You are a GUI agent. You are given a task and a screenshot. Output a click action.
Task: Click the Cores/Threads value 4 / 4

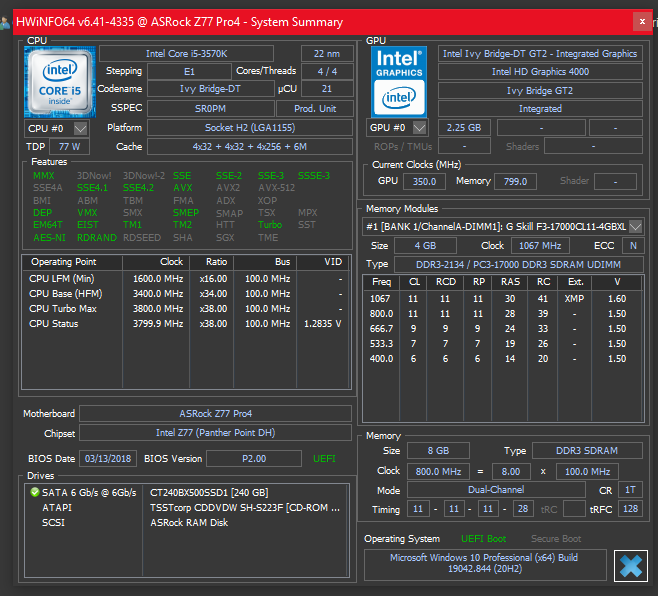[x=327, y=71]
